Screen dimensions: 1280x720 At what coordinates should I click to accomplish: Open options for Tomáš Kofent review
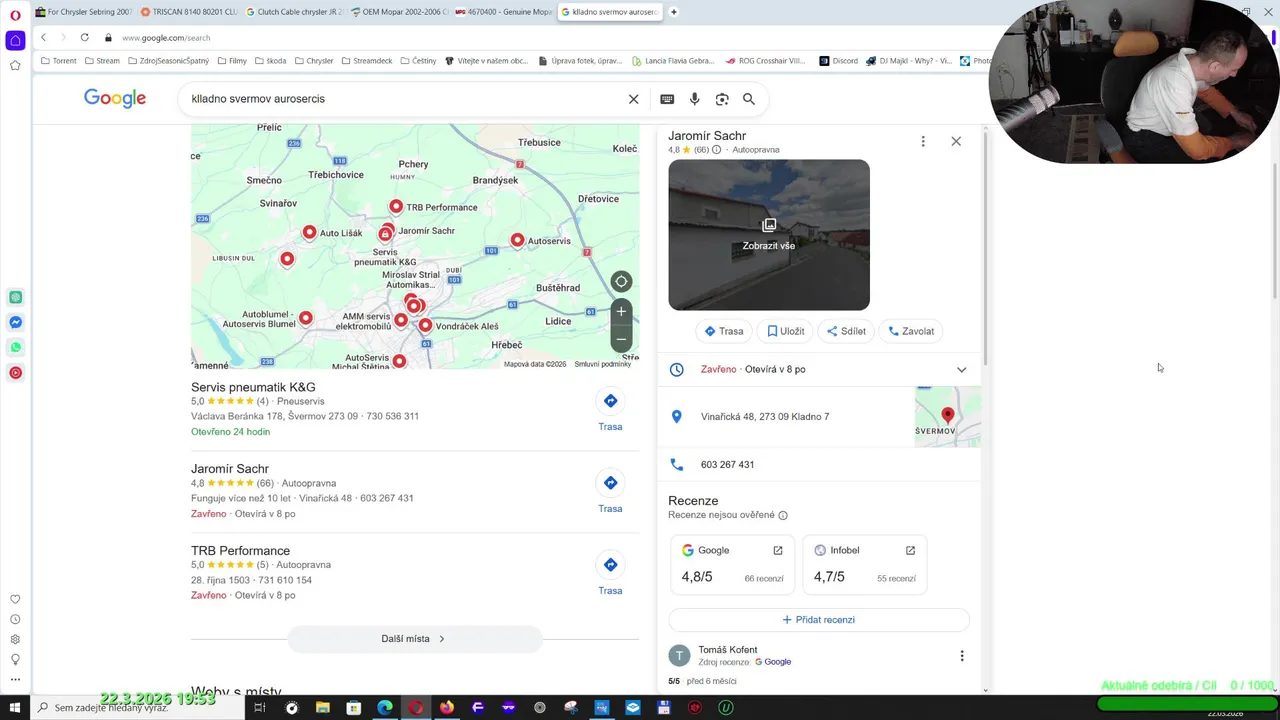(x=962, y=656)
